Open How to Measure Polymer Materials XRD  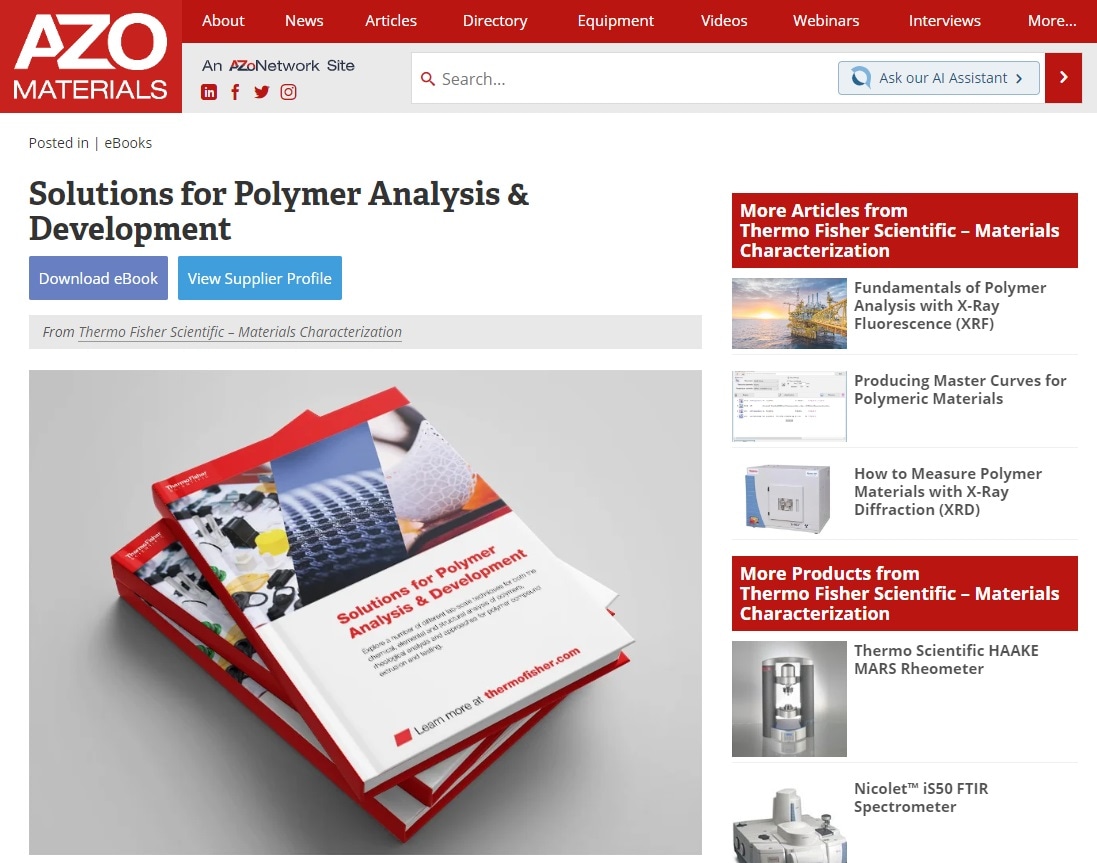(x=948, y=492)
